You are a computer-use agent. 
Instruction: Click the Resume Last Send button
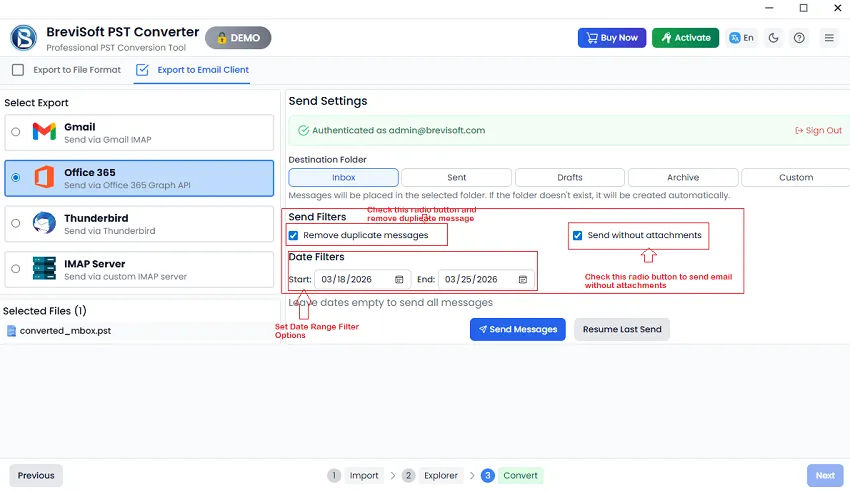pos(622,329)
